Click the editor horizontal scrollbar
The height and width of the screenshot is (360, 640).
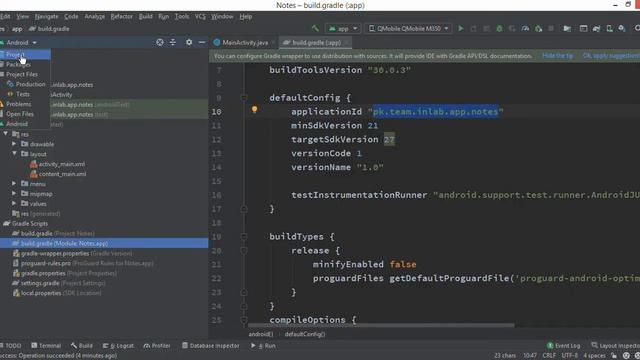point(381,325)
